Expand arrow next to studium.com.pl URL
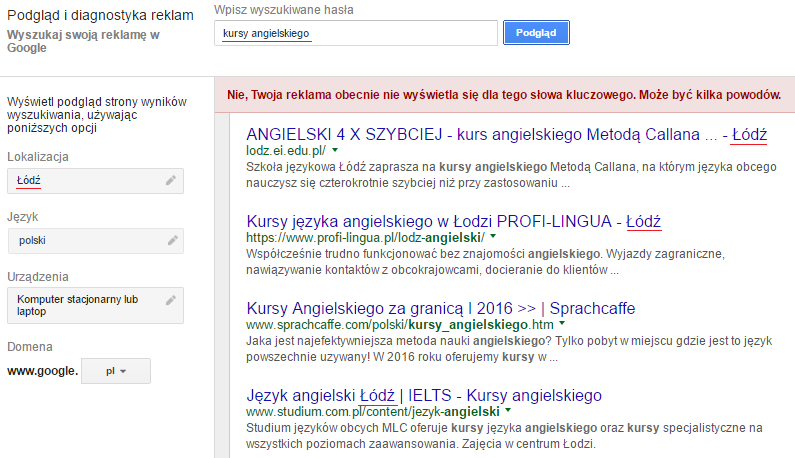This screenshot has width=795, height=458. [508, 411]
